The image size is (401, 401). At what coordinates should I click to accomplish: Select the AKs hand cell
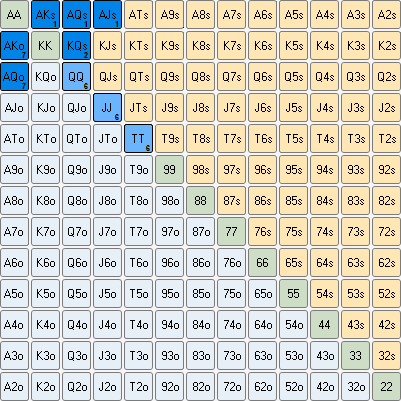(46, 15)
